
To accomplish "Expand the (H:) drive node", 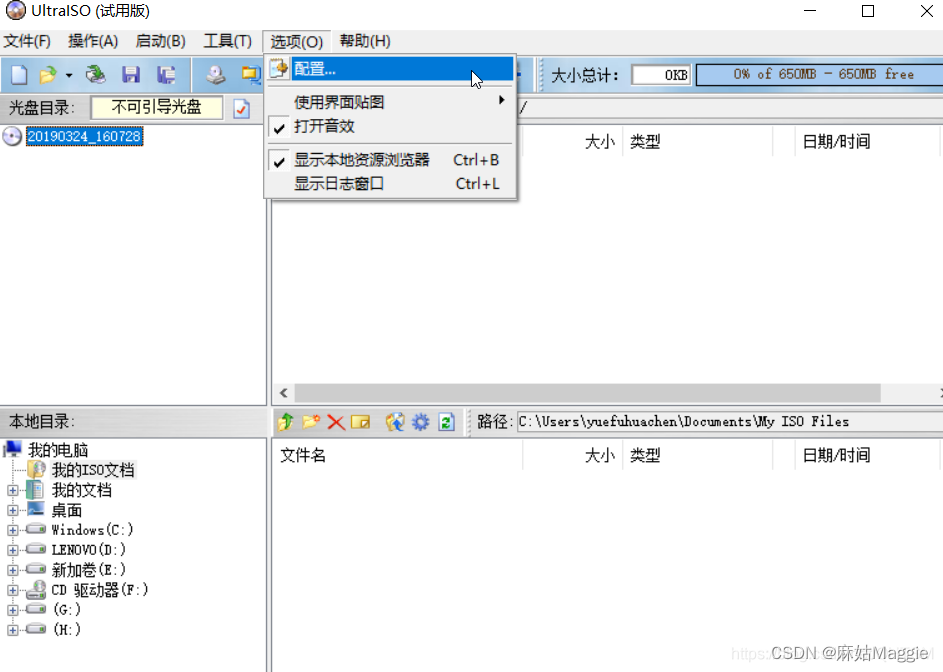I will pos(13,630).
